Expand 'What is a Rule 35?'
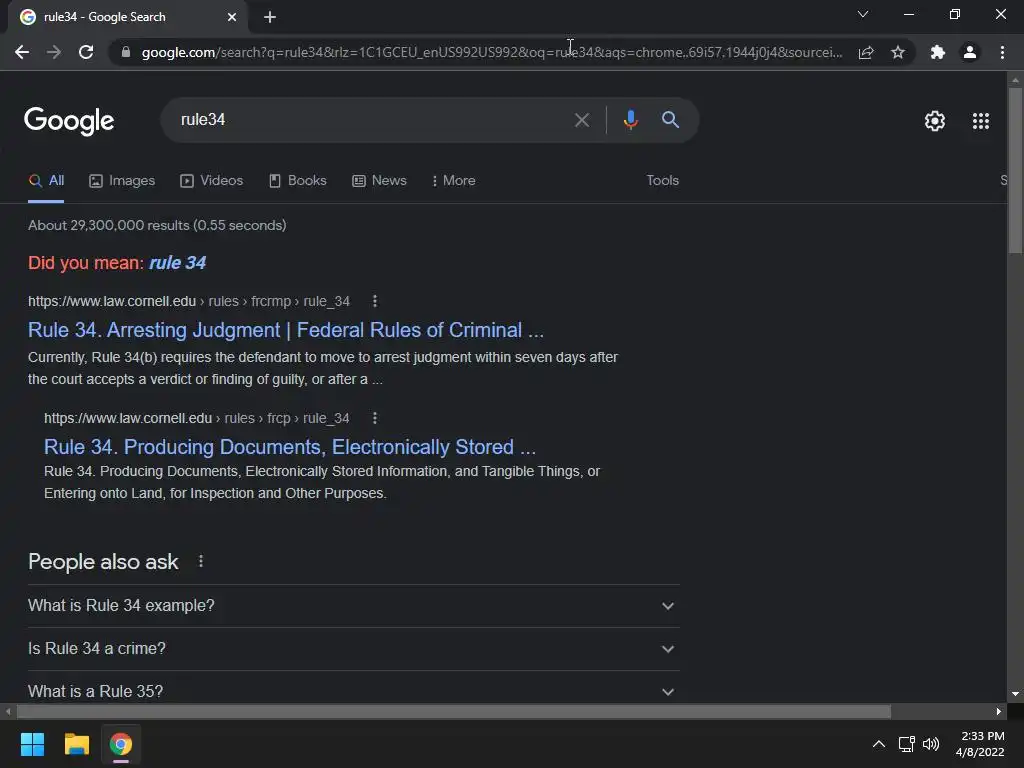The width and height of the screenshot is (1024, 768). coord(353,692)
